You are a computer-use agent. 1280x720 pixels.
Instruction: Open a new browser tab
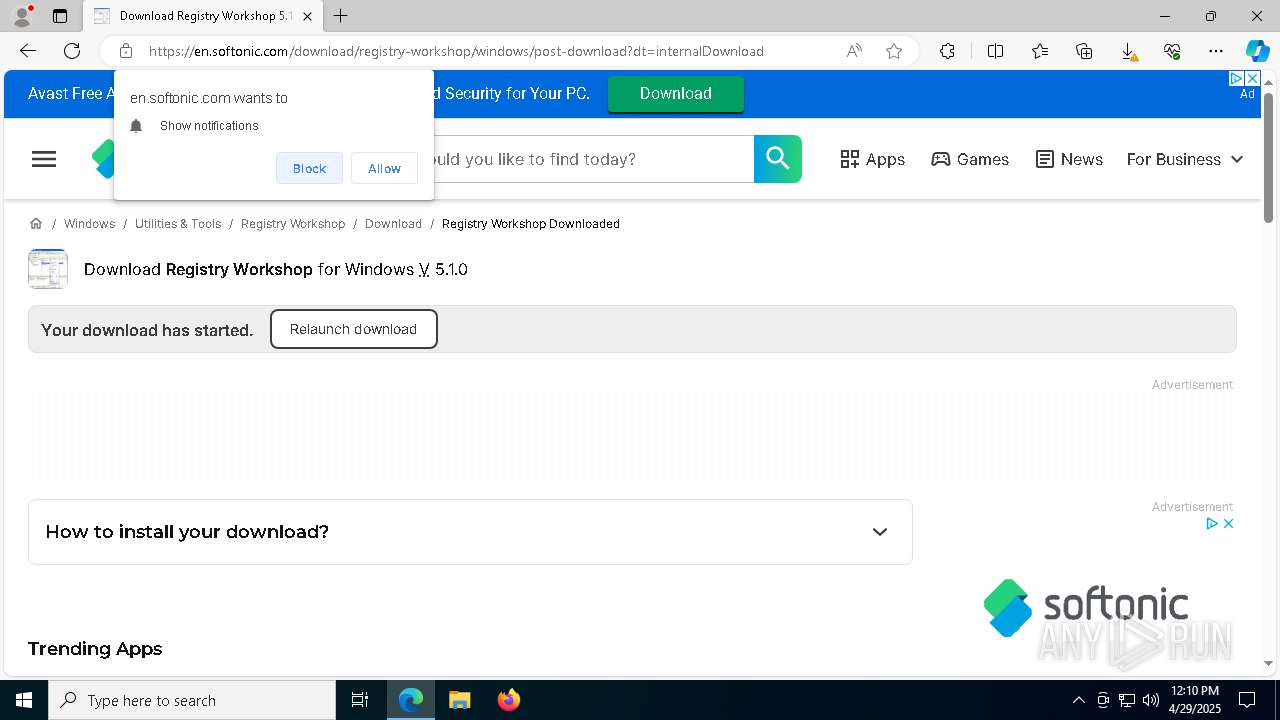341,16
